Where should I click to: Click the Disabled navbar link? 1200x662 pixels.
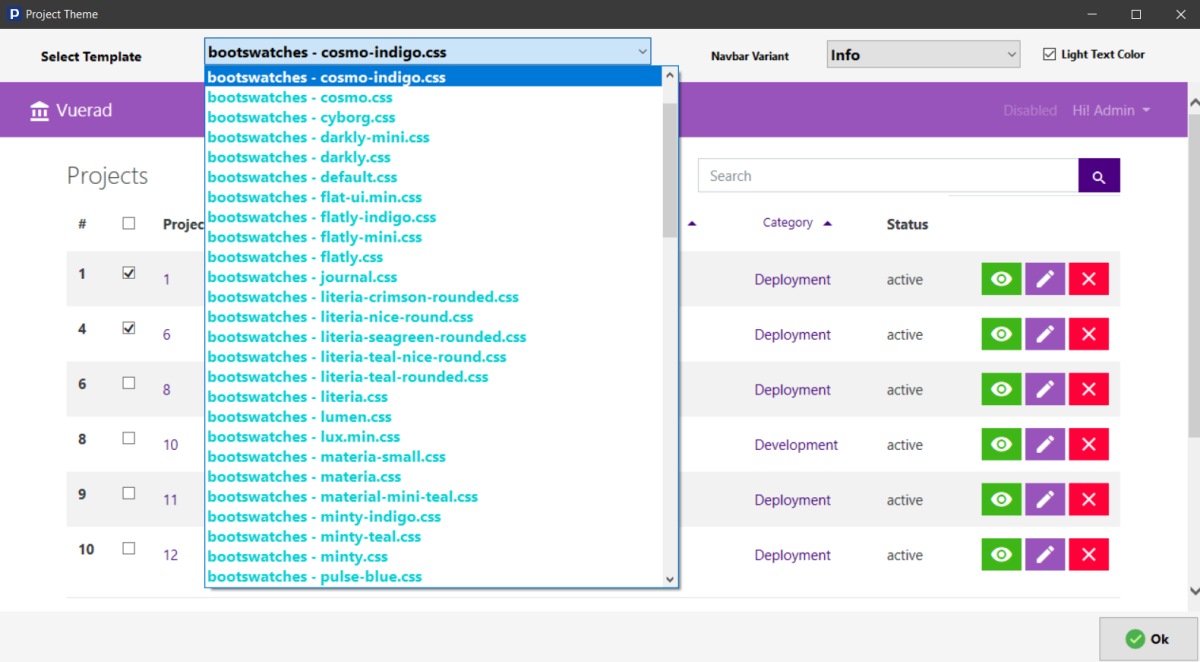[1030, 110]
